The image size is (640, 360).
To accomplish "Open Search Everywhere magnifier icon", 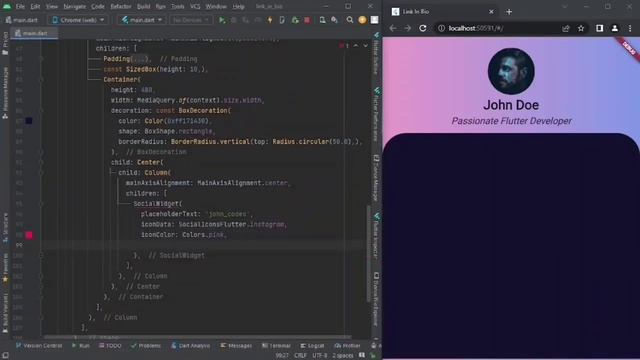I will tap(350, 20).
